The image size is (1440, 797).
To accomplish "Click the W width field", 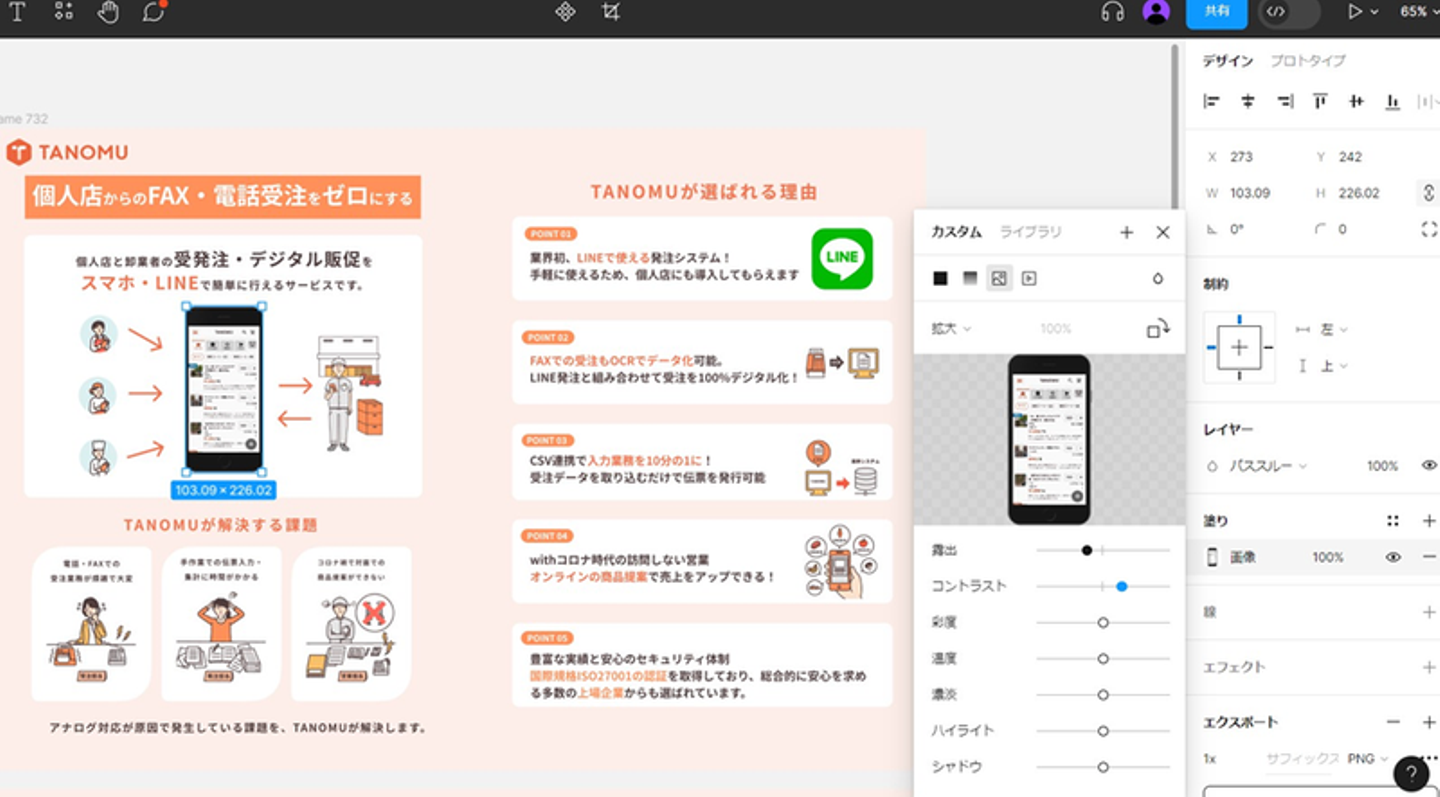I will (x=1250, y=193).
